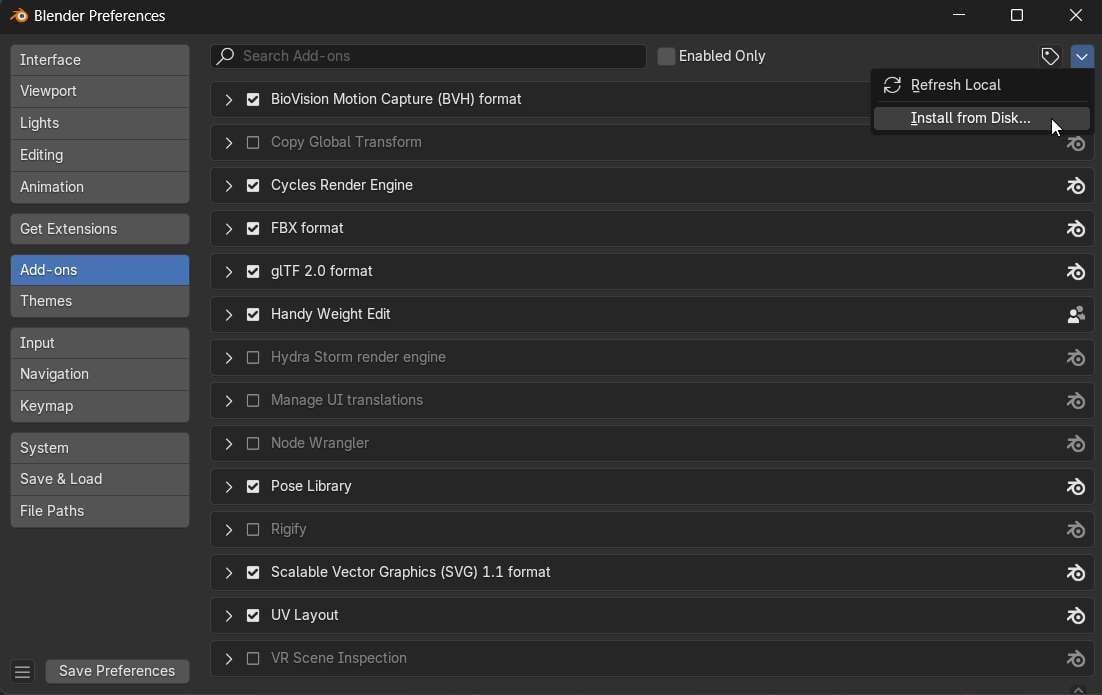Click the Scalable Vector Graphics (SVG) 1.1 format label
Screen dimensions: 1102x695
410,572
